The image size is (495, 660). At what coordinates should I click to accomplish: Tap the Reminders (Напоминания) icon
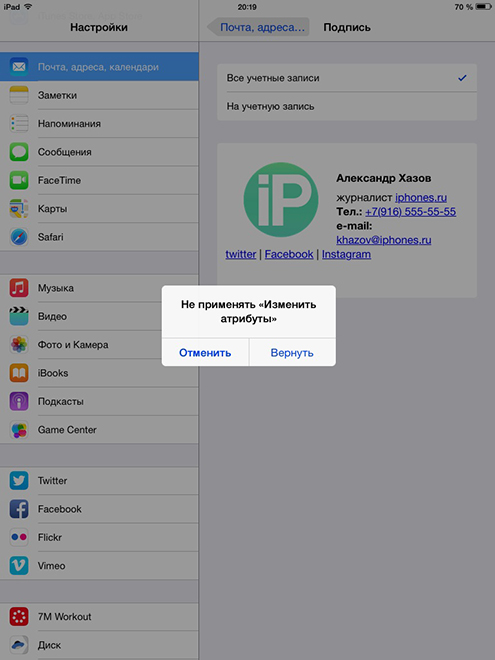(19, 123)
